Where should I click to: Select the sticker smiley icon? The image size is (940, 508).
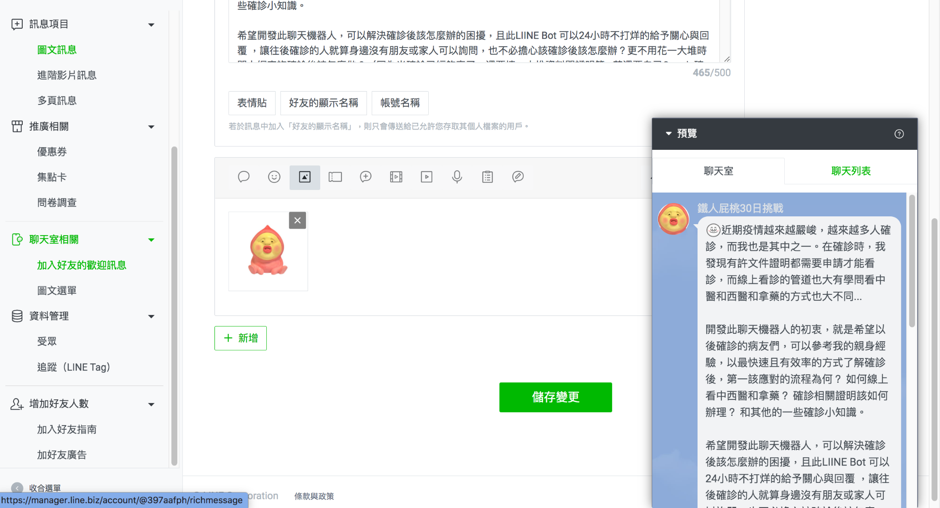tap(274, 177)
